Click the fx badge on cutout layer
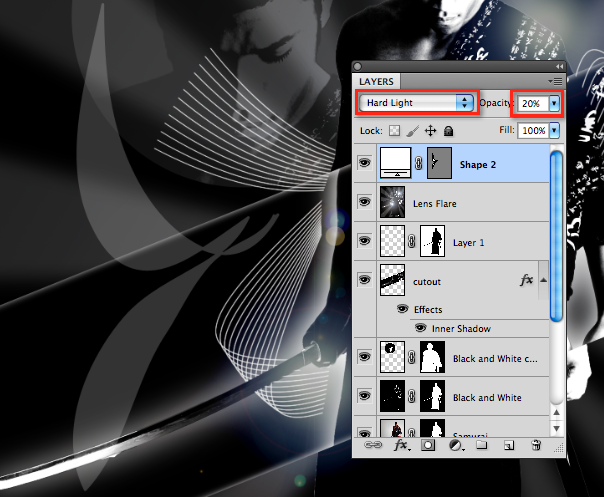Viewport: 604px width, 497px height. coord(527,280)
